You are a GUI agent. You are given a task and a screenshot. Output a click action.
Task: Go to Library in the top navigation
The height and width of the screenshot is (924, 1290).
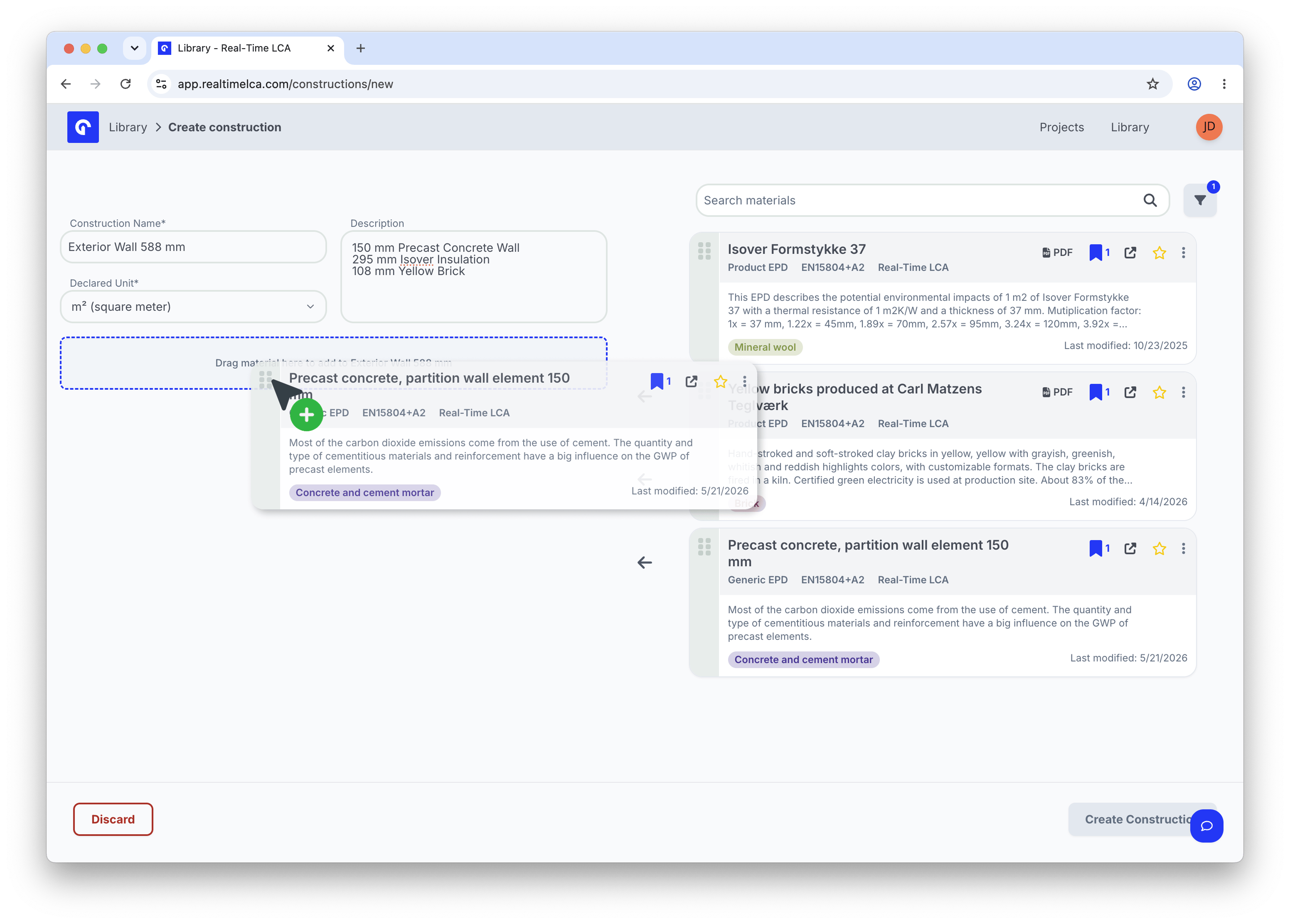click(x=1130, y=128)
